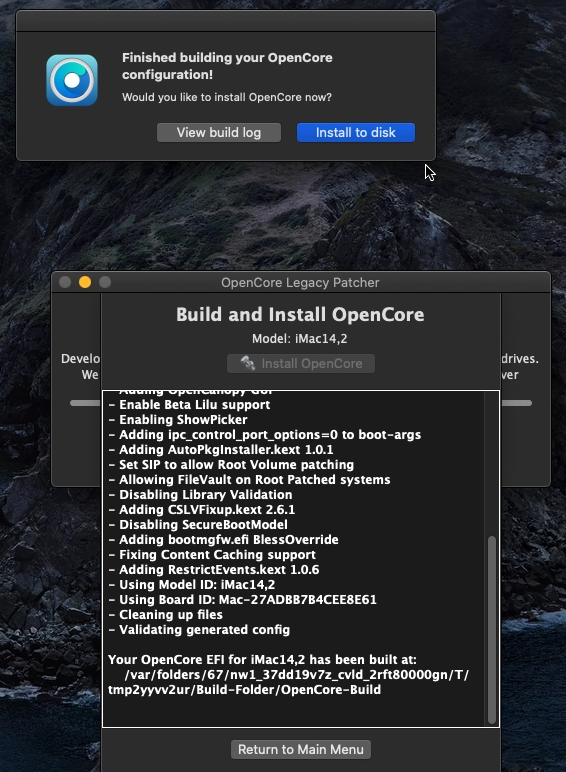Select log line 'Enable Beta Lilu support'
The height and width of the screenshot is (772, 566).
[189, 405]
